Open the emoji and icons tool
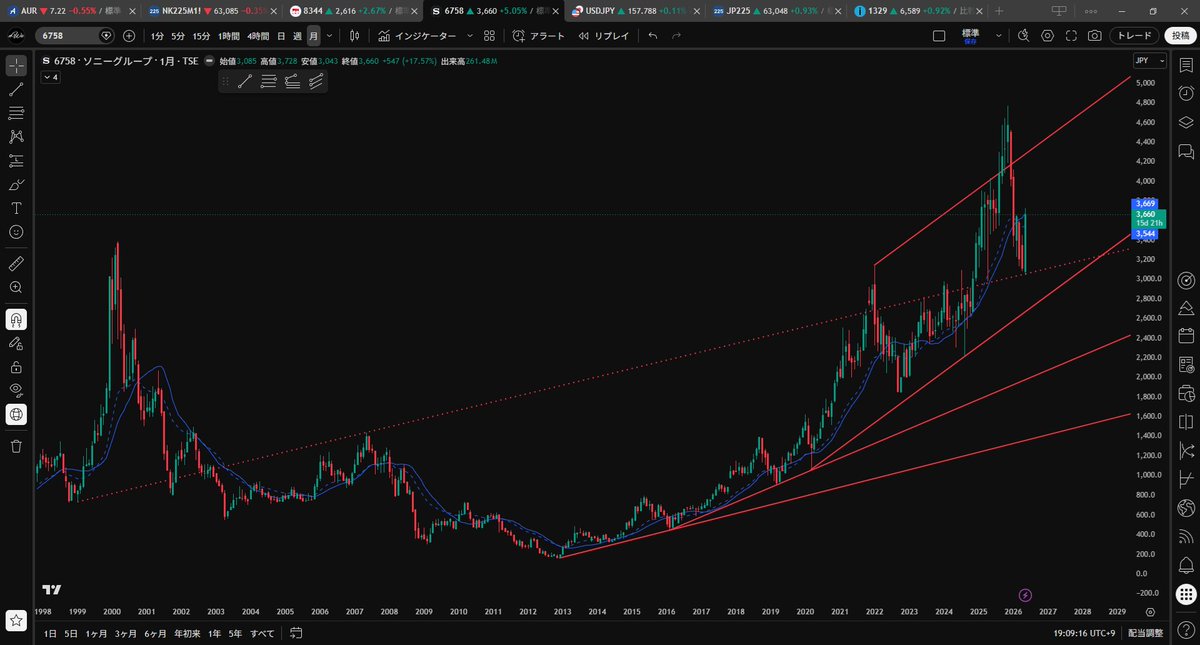 tap(16, 232)
